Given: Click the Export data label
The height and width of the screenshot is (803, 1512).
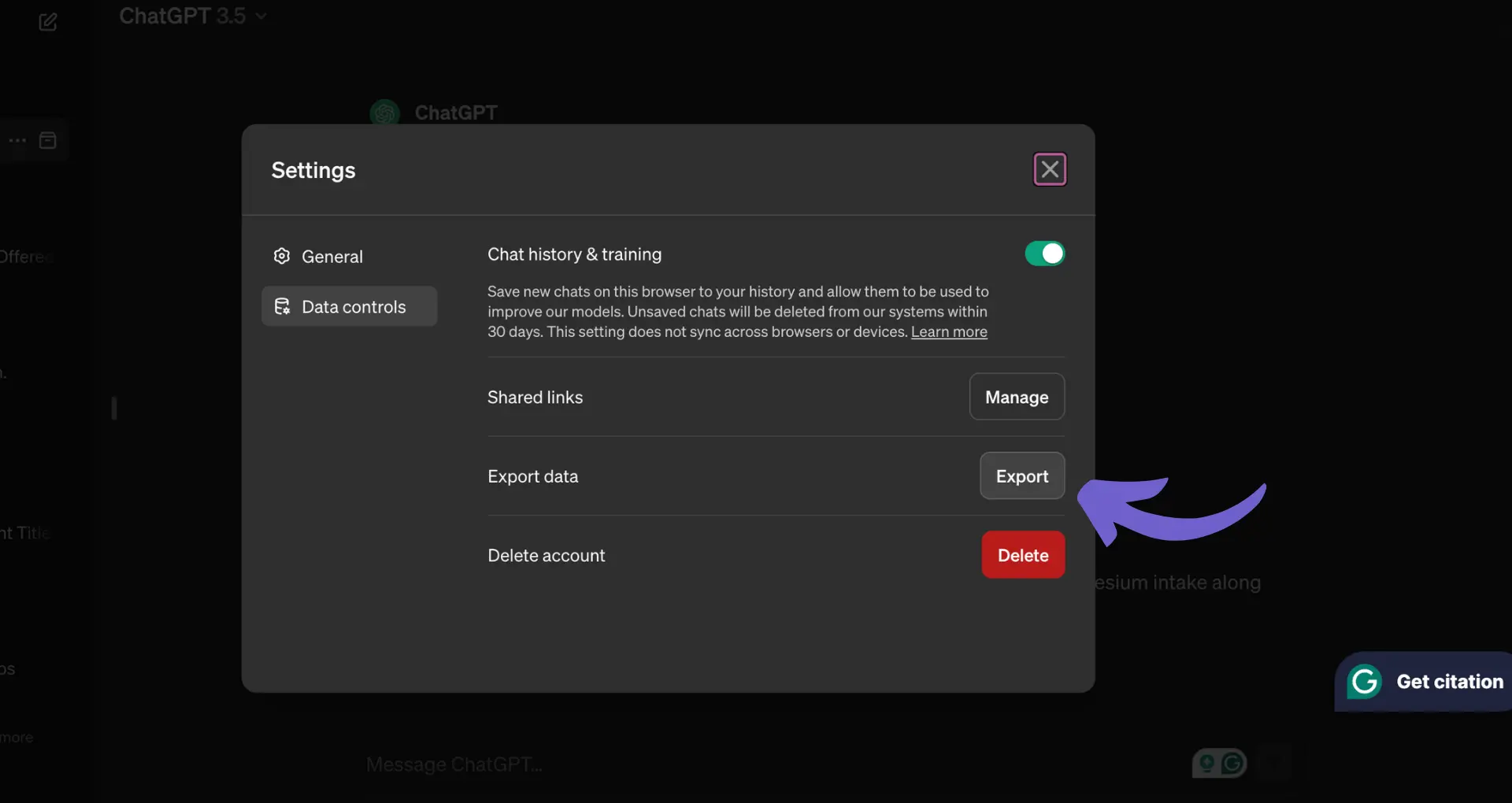Looking at the screenshot, I should click(533, 476).
